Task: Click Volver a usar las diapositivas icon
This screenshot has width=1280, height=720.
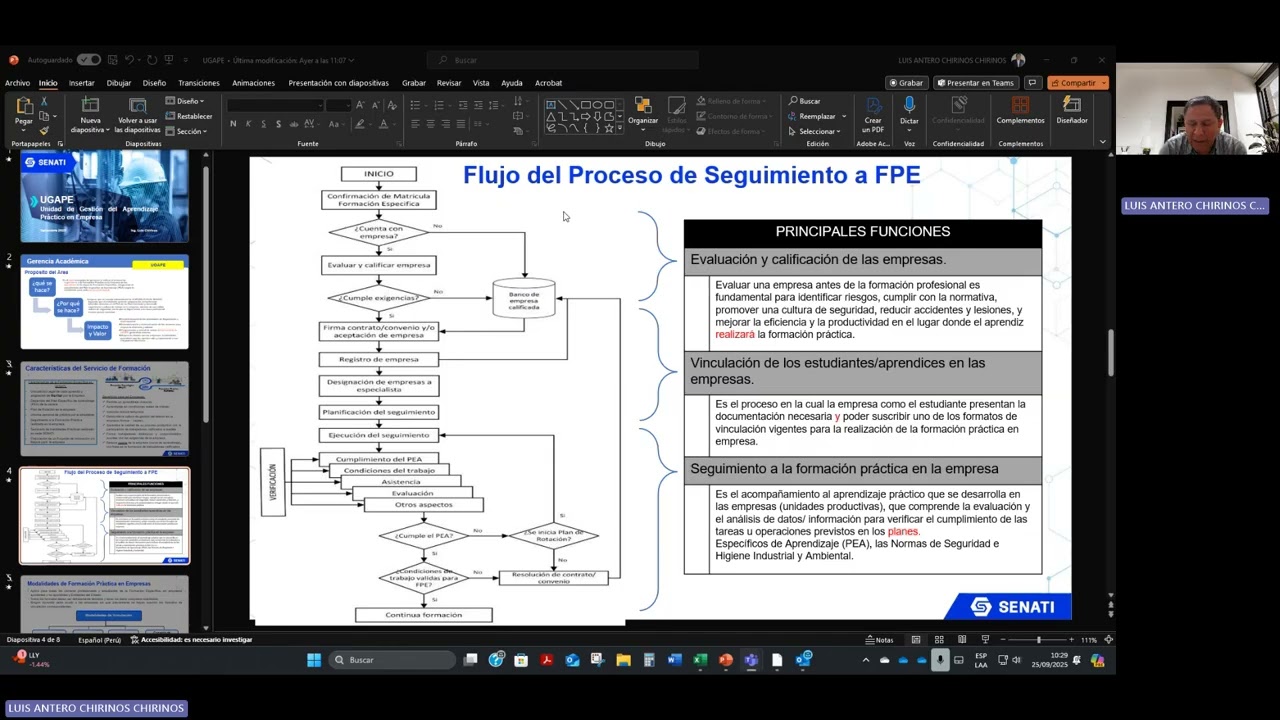Action: click(137, 105)
